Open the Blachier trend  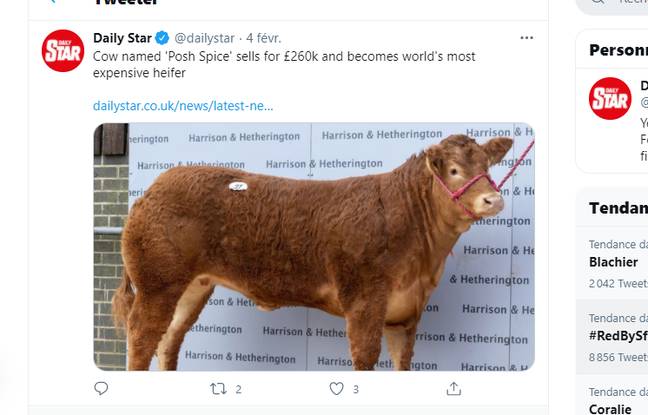614,262
